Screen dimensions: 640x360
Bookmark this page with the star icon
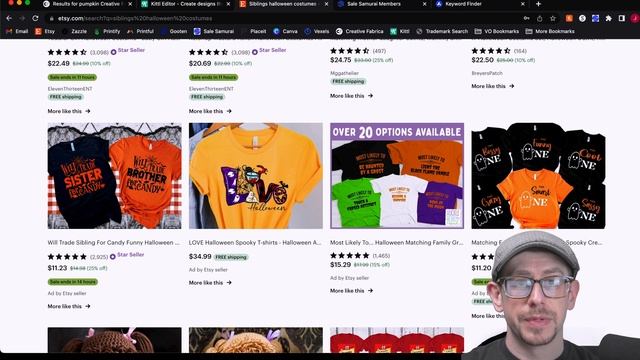(x=553, y=18)
